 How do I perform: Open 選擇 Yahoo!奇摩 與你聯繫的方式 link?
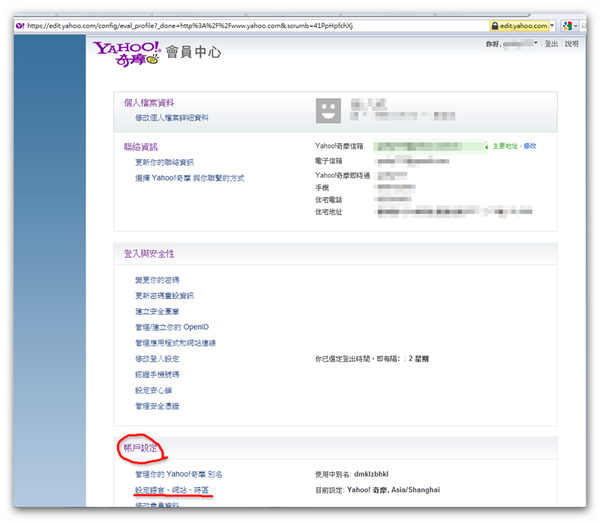point(190,178)
